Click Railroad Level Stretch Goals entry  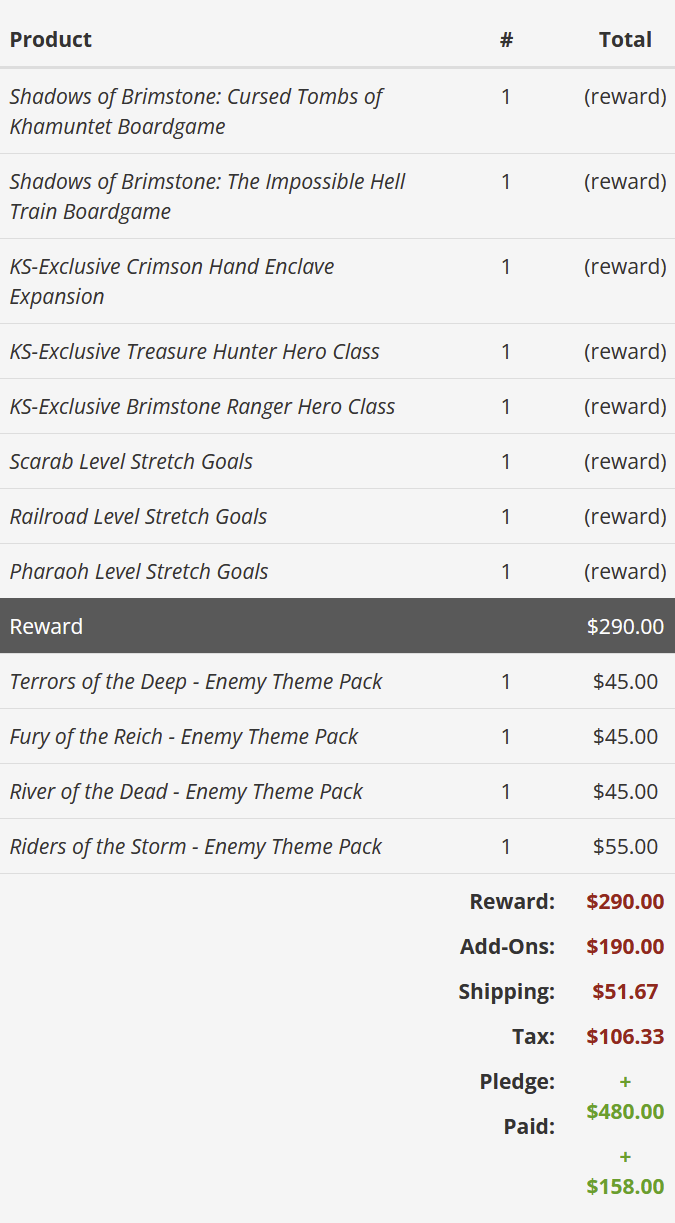pyautogui.click(x=138, y=516)
